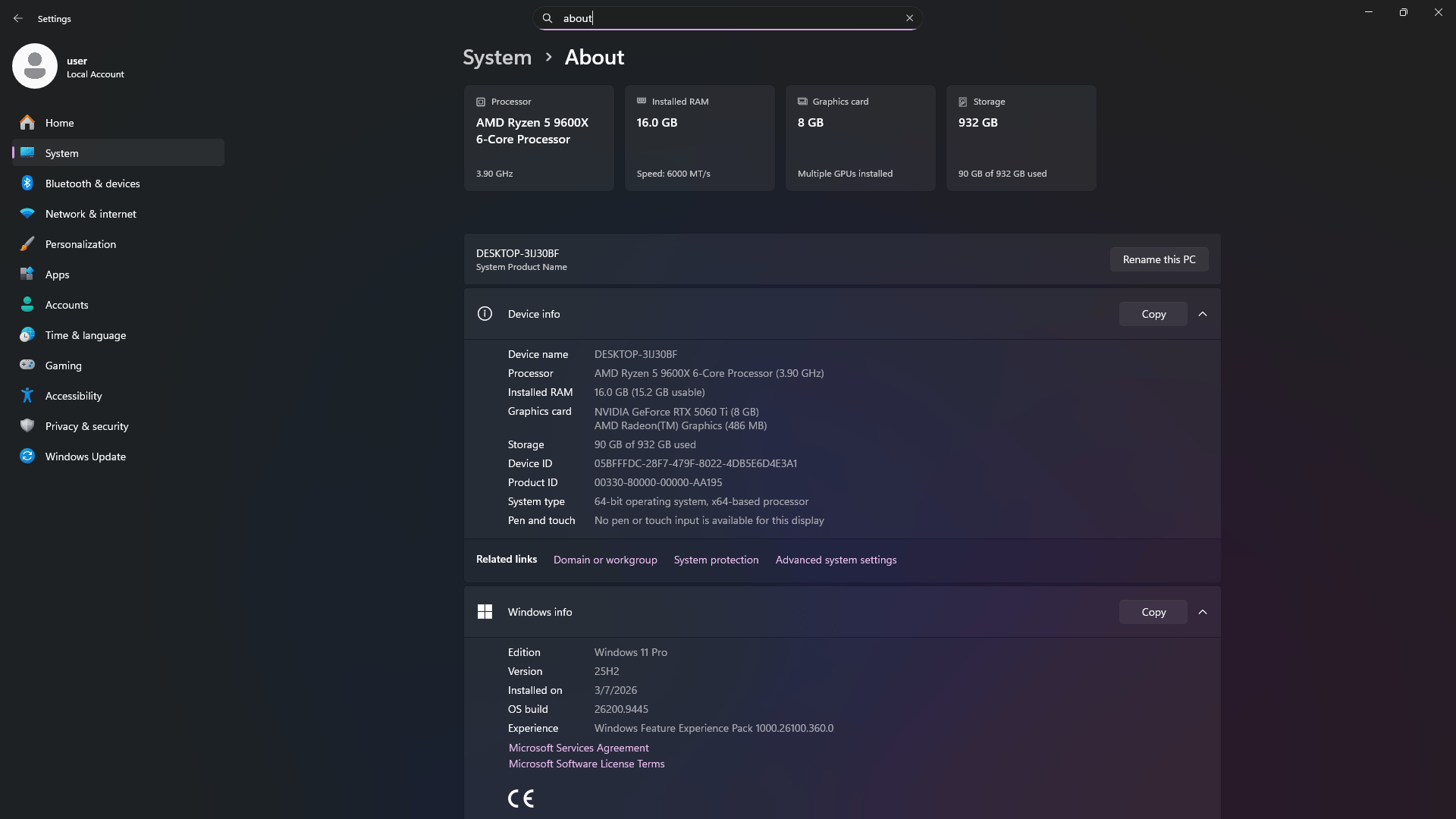The width and height of the screenshot is (1456, 819).
Task: Clear the search box text
Action: coord(909,18)
